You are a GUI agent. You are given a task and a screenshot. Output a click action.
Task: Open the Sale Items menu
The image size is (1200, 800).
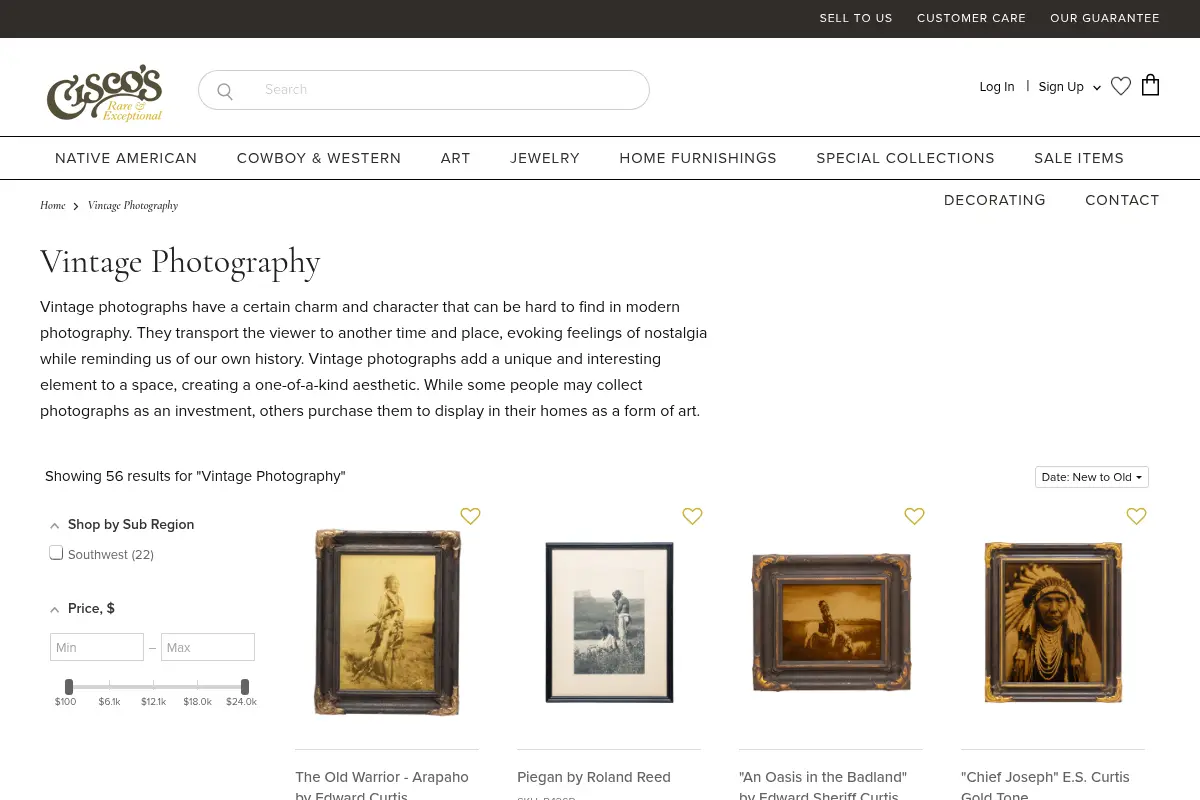click(x=1079, y=158)
